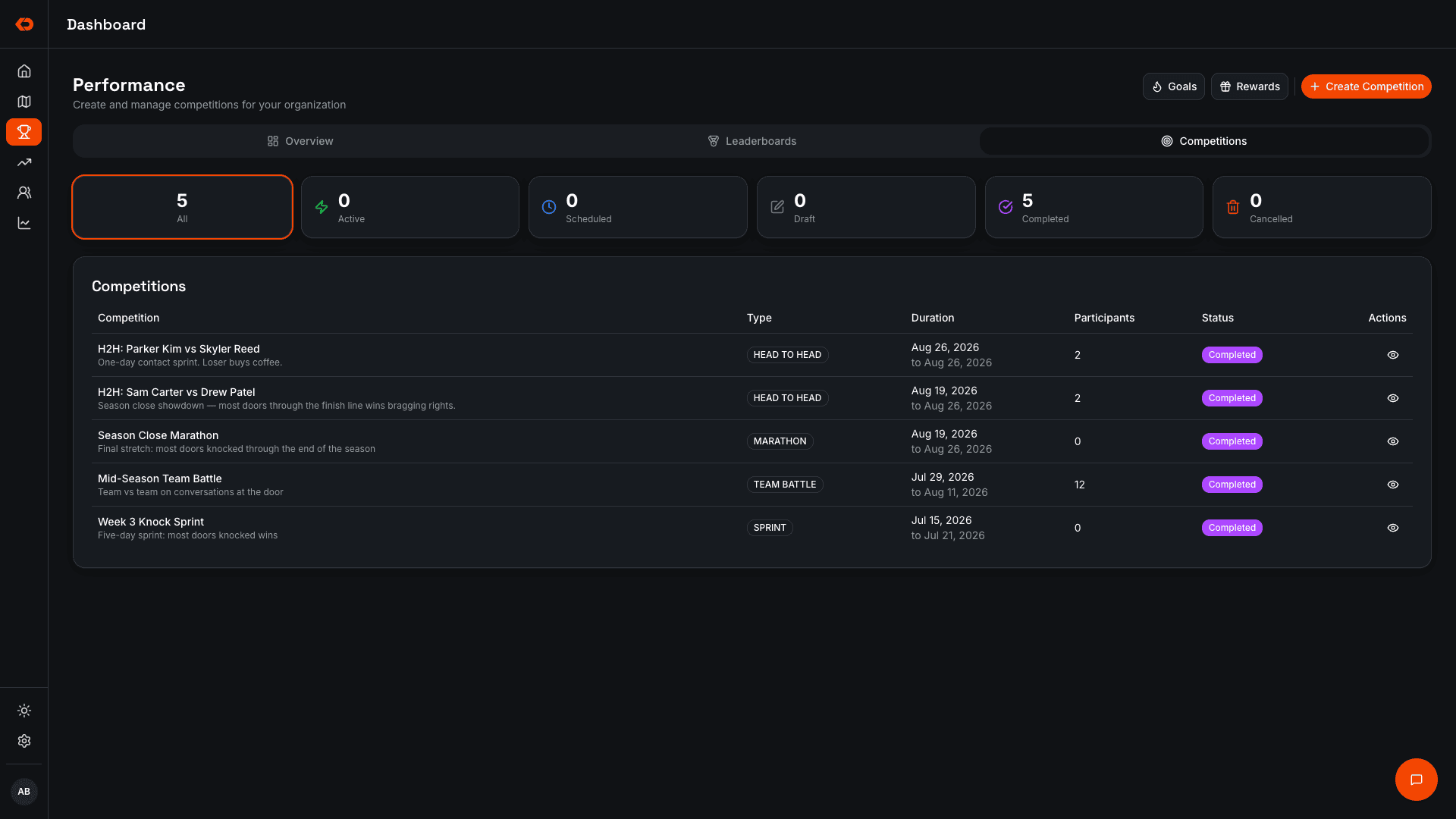Click the trash icon on Cancelled card
Screen dimensions: 1456x819
click(x=1233, y=207)
